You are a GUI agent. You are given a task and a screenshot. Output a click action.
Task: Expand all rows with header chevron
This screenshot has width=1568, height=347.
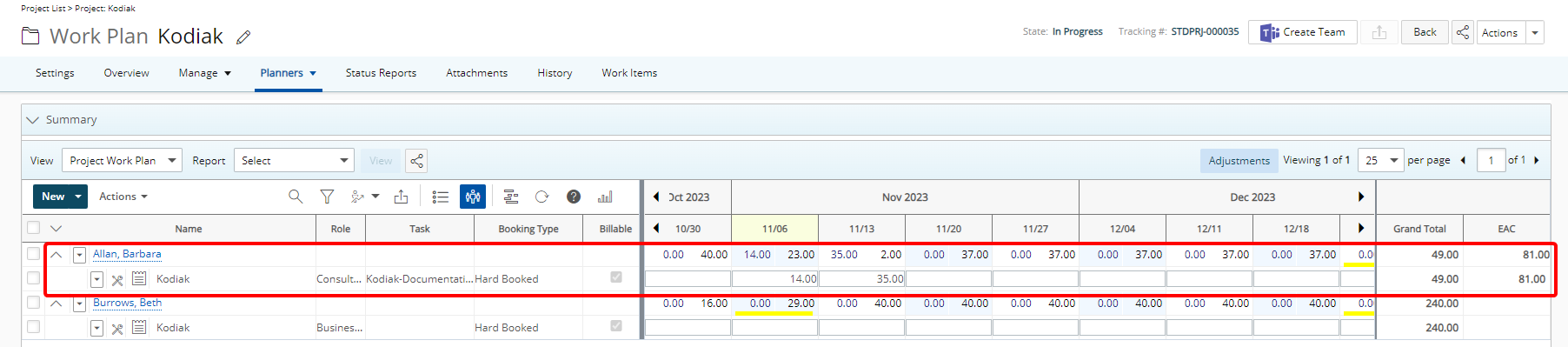pyautogui.click(x=56, y=228)
